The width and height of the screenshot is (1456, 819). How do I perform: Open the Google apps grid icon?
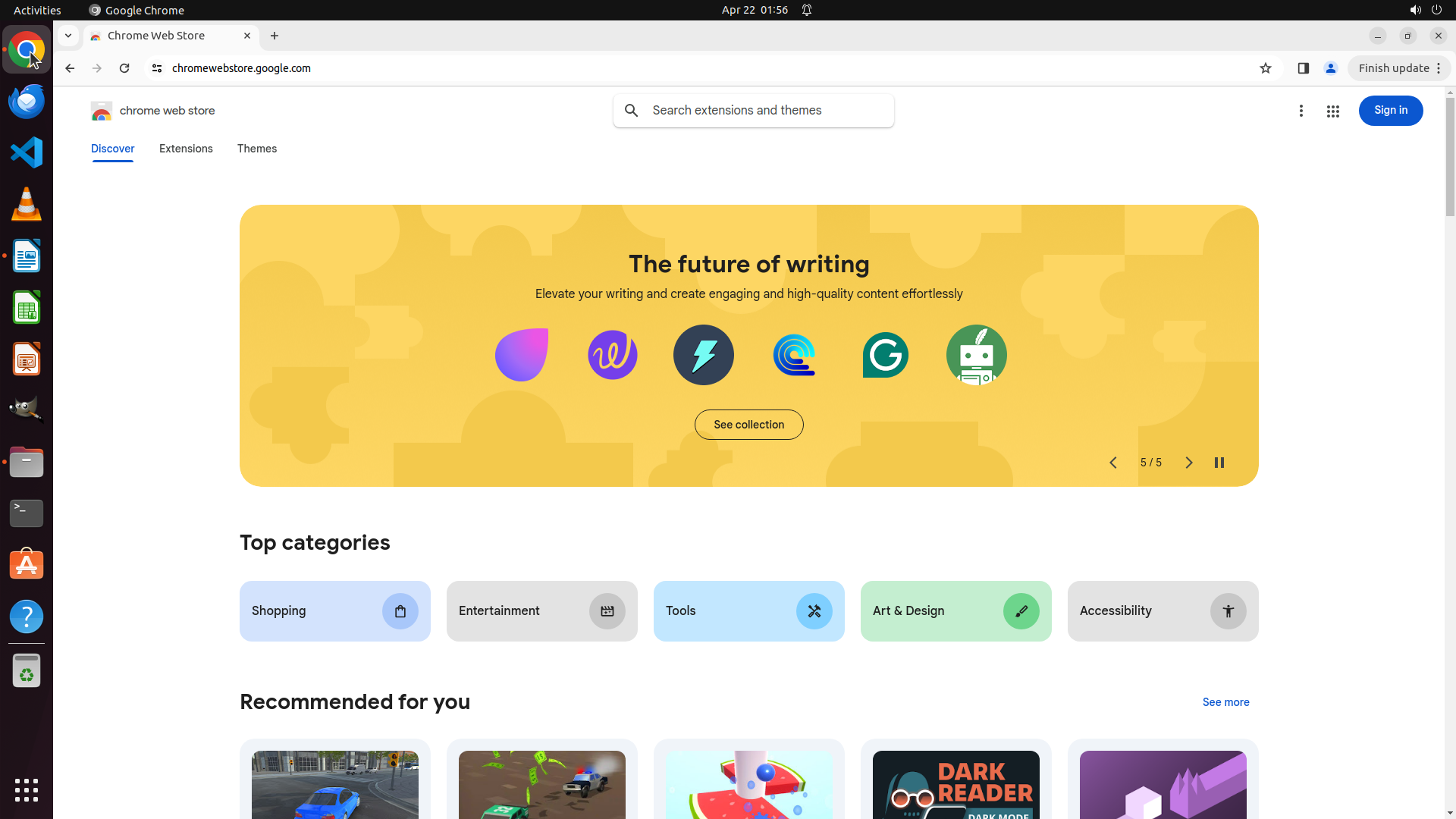click(x=1332, y=111)
